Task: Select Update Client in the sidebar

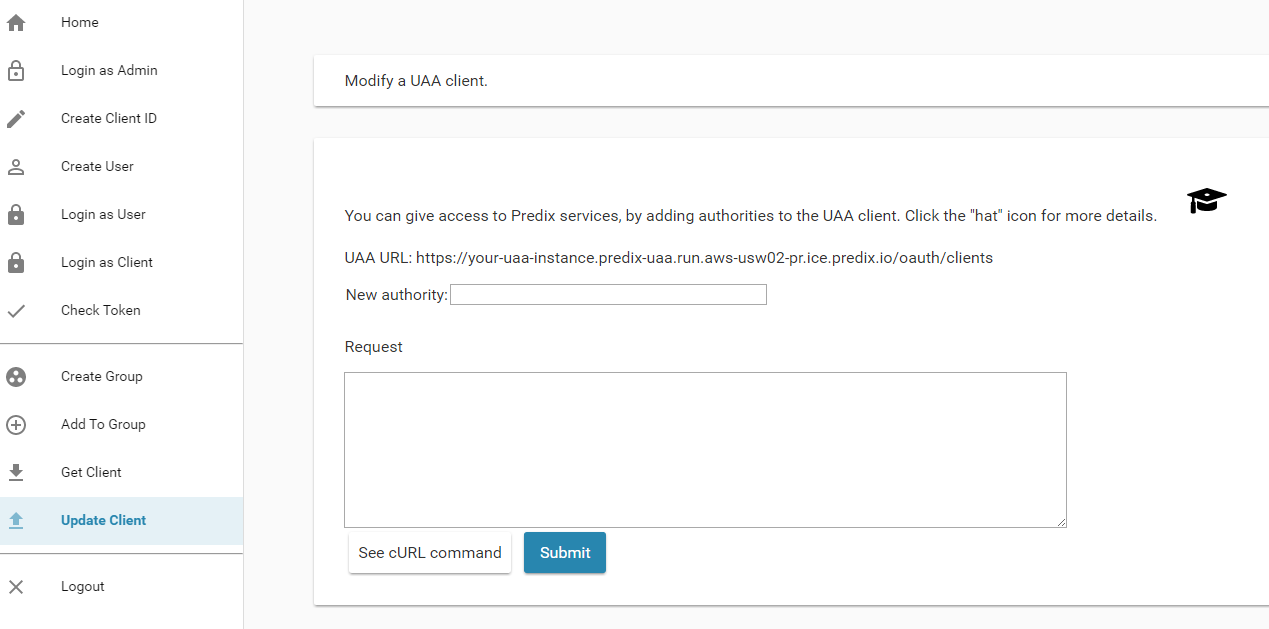Action: pyautogui.click(x=103, y=520)
